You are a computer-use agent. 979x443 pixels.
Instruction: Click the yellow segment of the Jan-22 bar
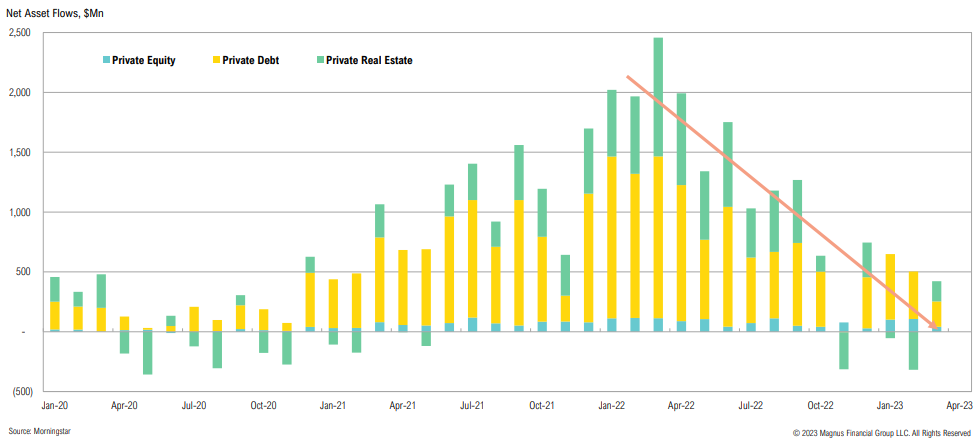click(x=612, y=238)
